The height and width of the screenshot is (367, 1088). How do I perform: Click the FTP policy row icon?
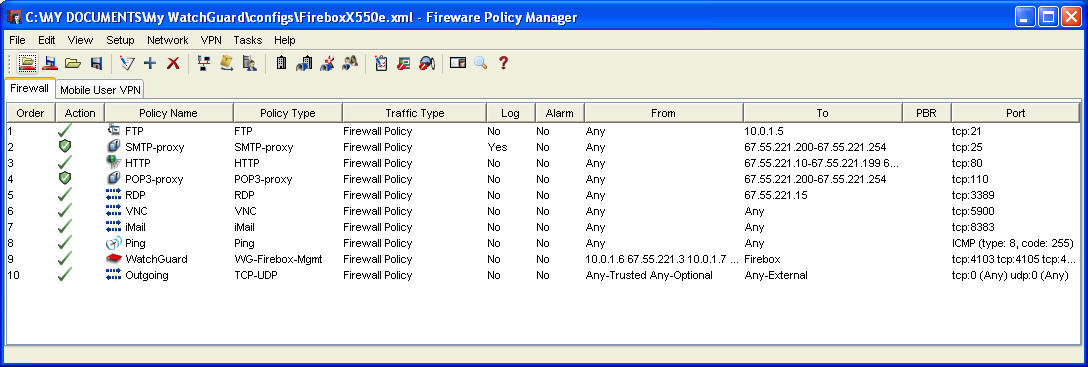[x=114, y=131]
